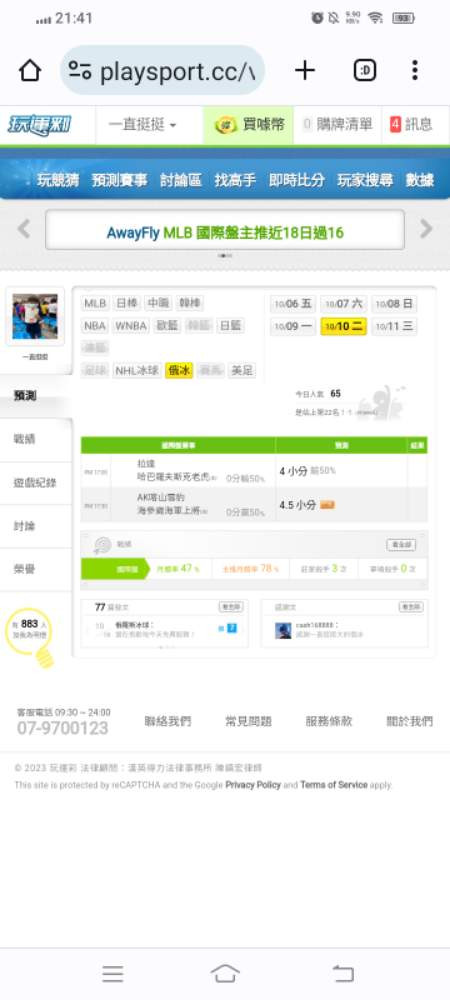450x1000 pixels.
Task: Open the 訊息 notifications link
Action: pyautogui.click(x=410, y=125)
